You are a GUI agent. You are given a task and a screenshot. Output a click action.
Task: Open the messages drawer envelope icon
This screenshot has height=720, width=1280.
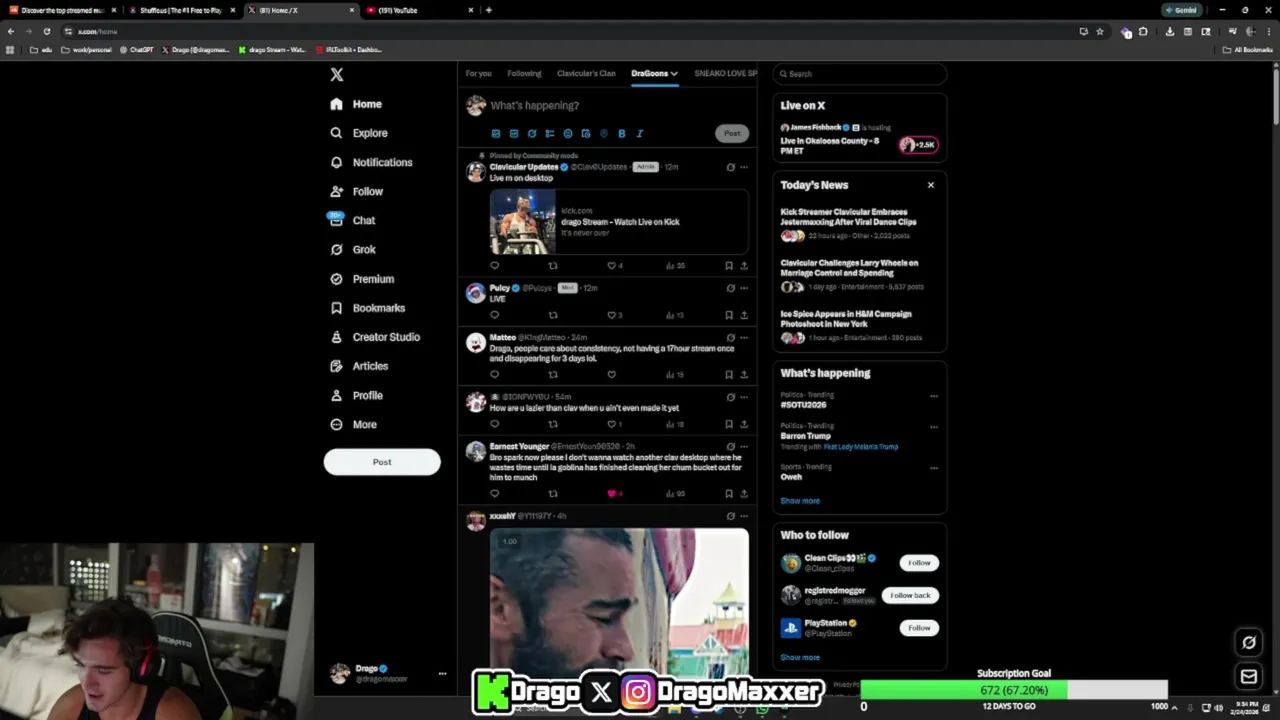pyautogui.click(x=1249, y=677)
